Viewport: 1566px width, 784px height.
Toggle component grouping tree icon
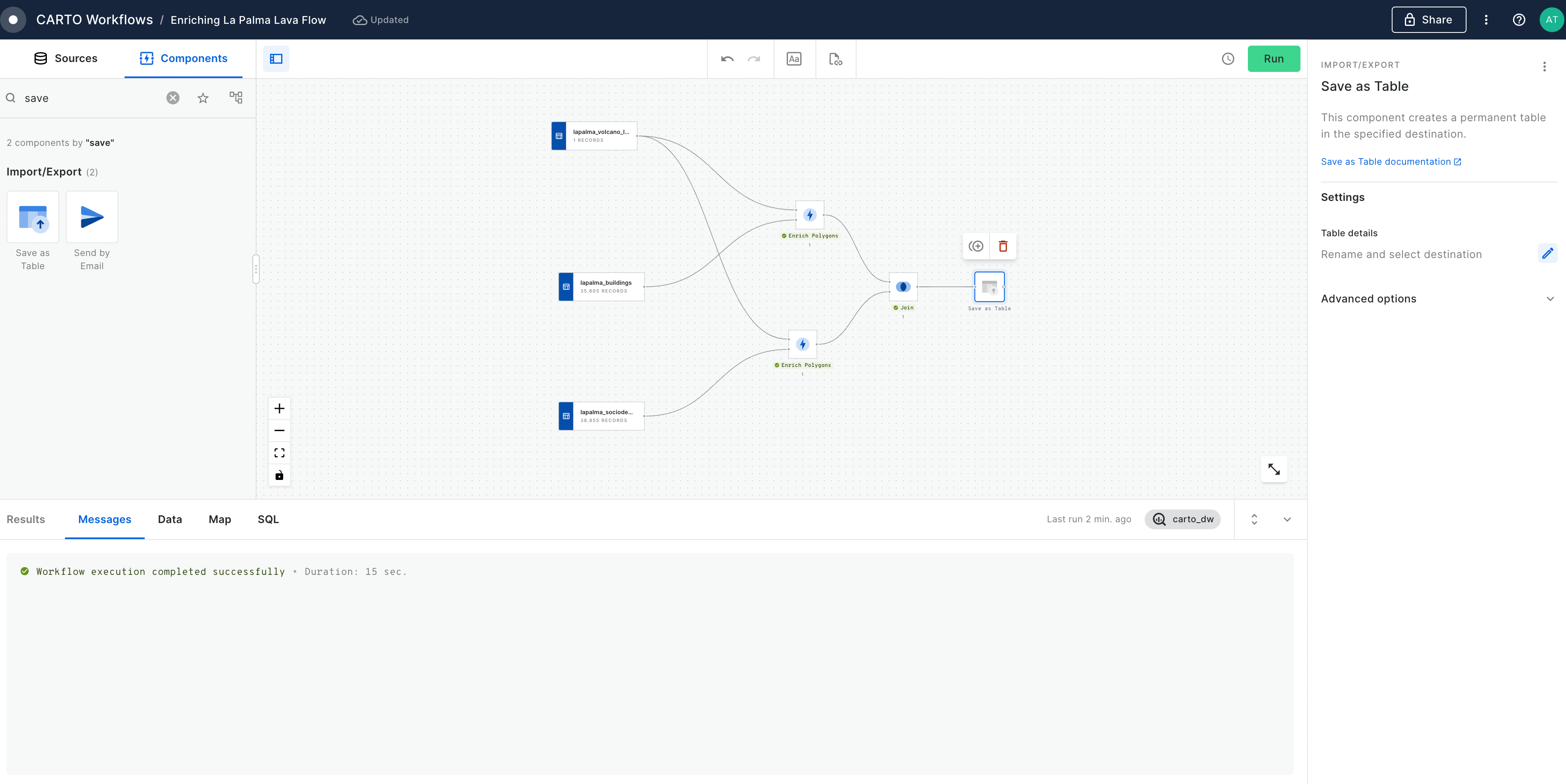pos(236,97)
